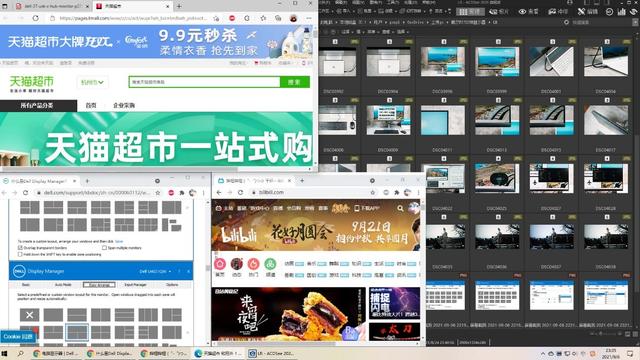Open the 排序 sort dropdown in ACDSee
The width and height of the screenshot is (640, 360).
373,31
